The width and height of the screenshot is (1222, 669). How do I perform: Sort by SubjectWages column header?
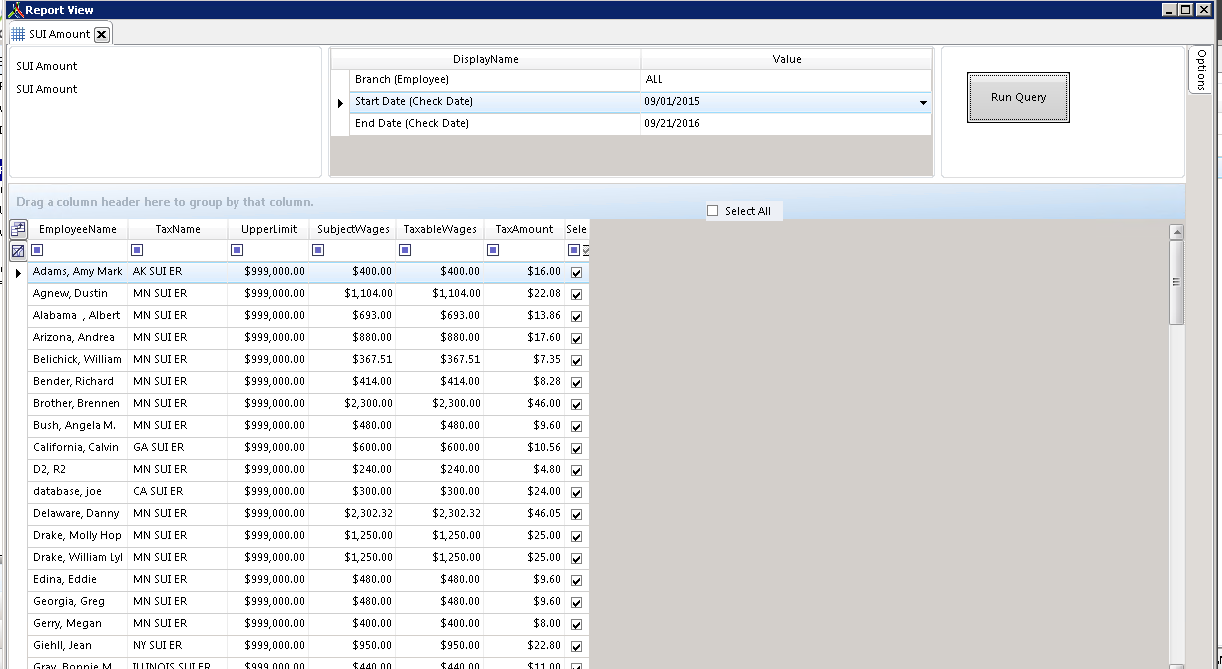352,229
